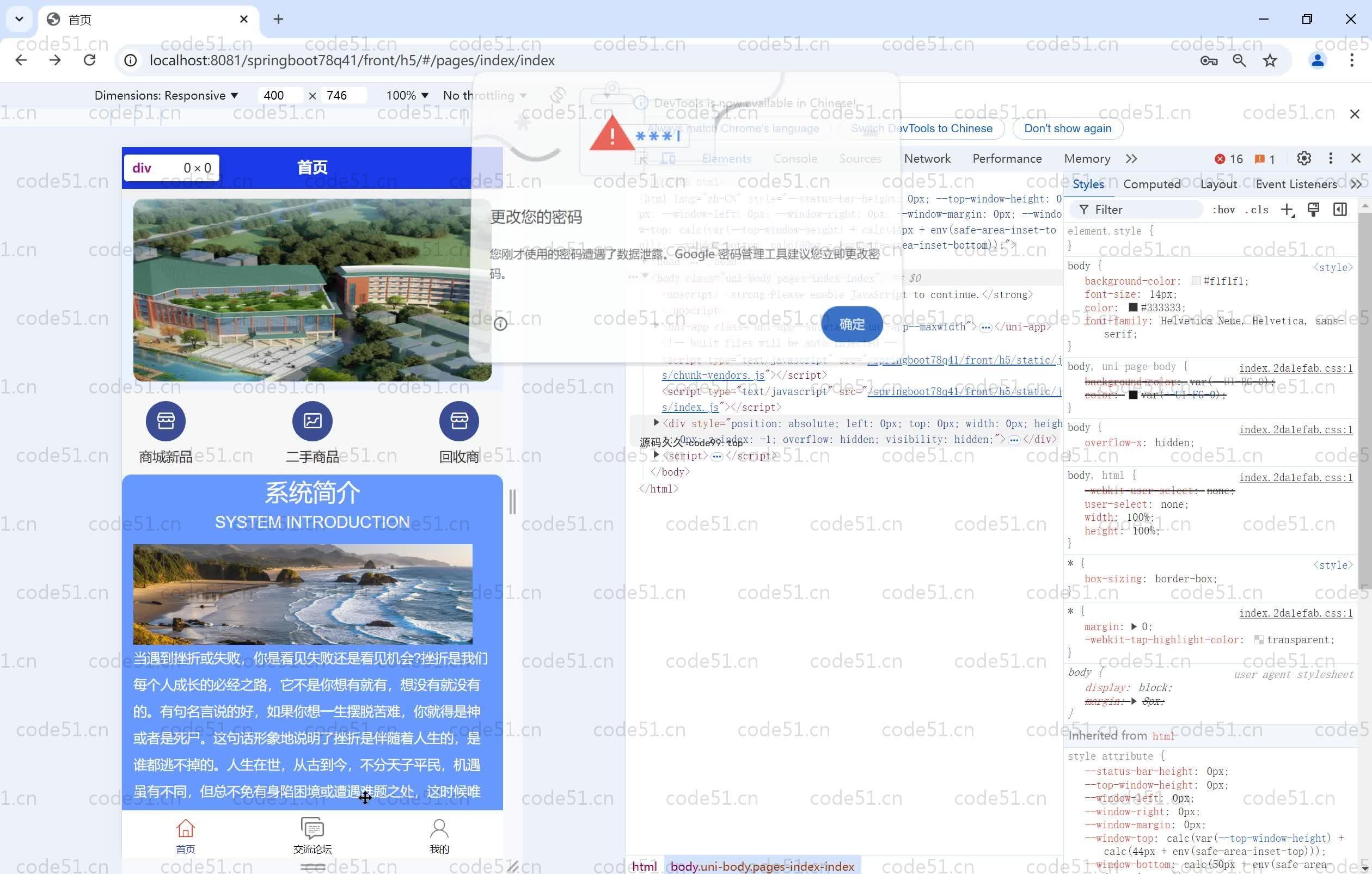Click the info icon in password dialog

pyautogui.click(x=500, y=324)
